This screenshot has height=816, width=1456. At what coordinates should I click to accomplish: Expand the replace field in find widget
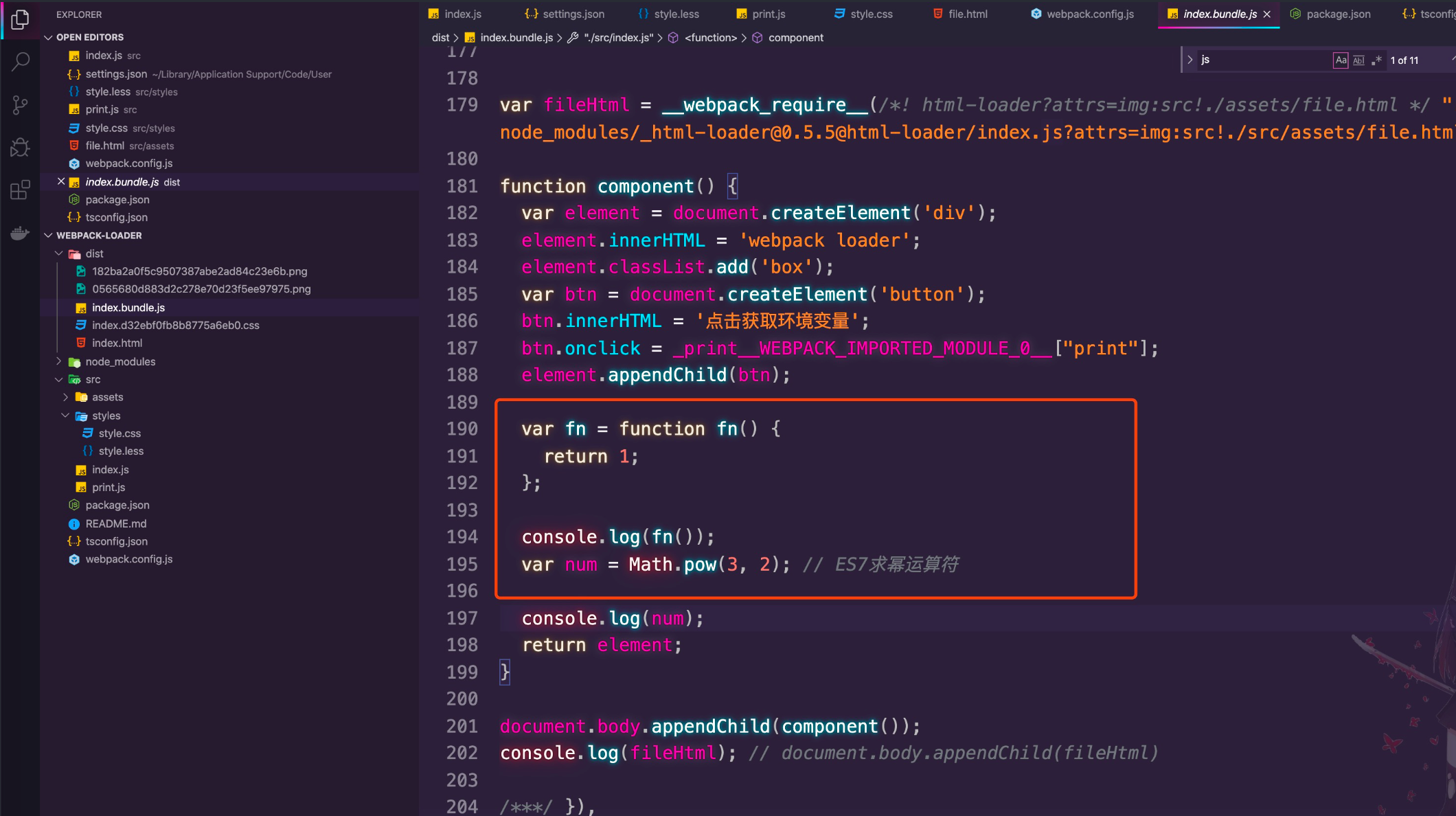pyautogui.click(x=1190, y=60)
